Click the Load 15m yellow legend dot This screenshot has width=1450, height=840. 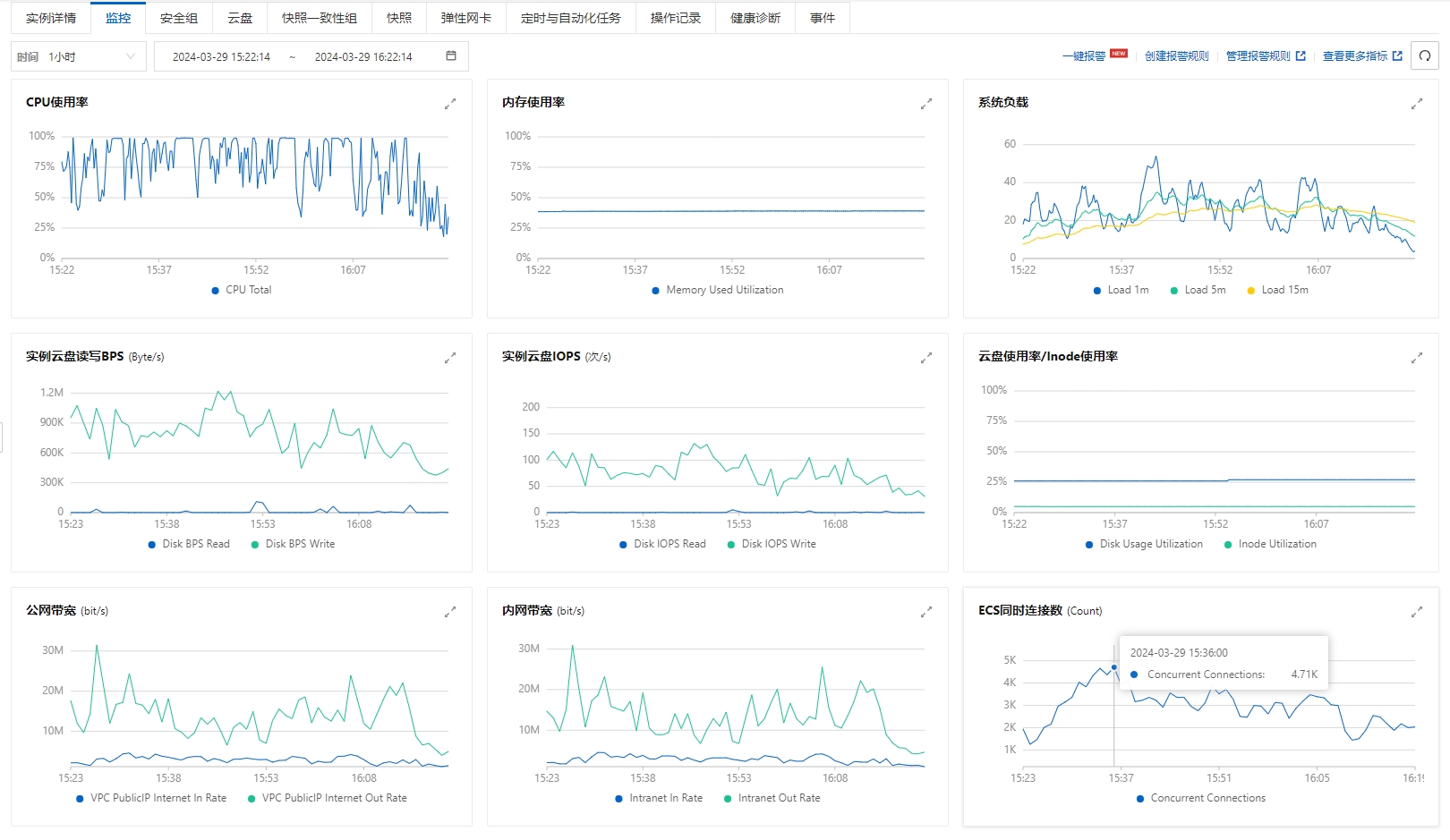coord(1250,291)
